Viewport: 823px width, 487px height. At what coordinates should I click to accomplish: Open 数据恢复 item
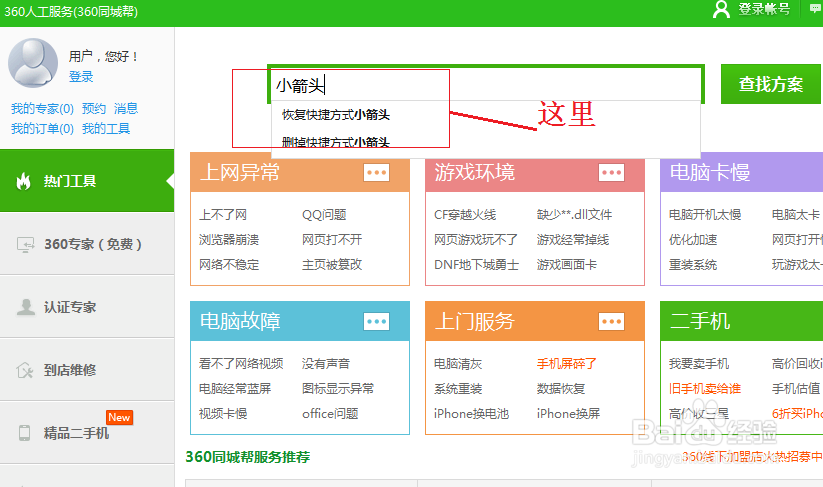click(x=561, y=389)
